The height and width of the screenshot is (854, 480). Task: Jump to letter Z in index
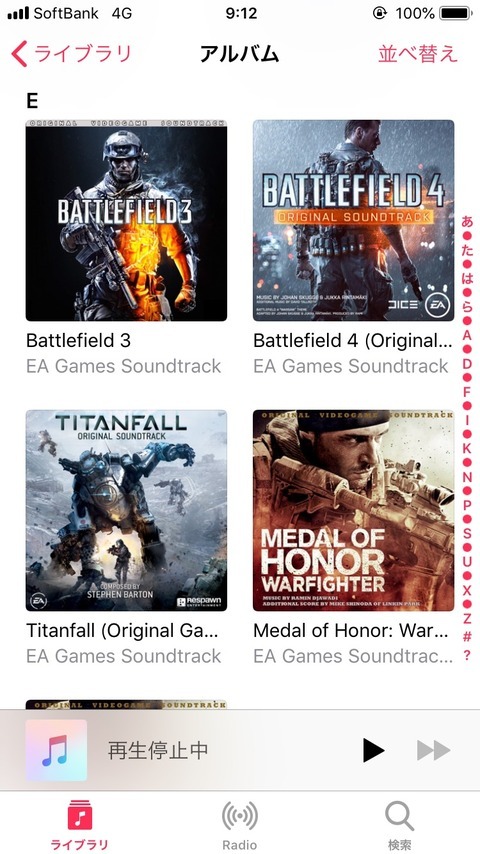tap(467, 619)
